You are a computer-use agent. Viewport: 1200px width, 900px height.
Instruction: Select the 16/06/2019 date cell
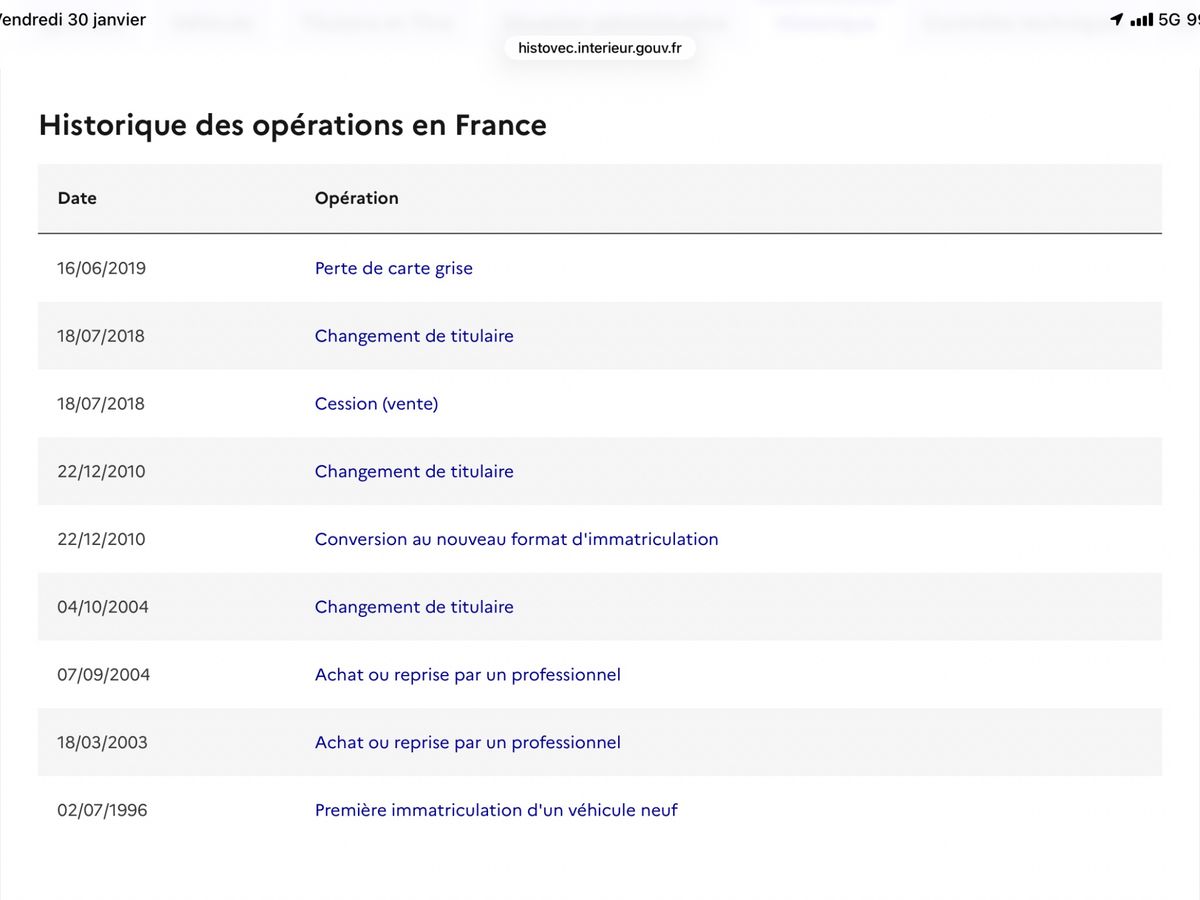(x=101, y=268)
